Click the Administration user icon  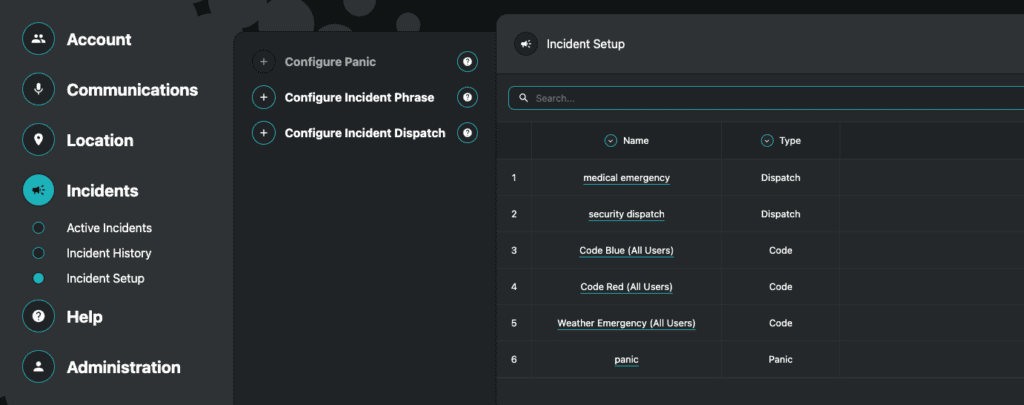click(x=38, y=367)
